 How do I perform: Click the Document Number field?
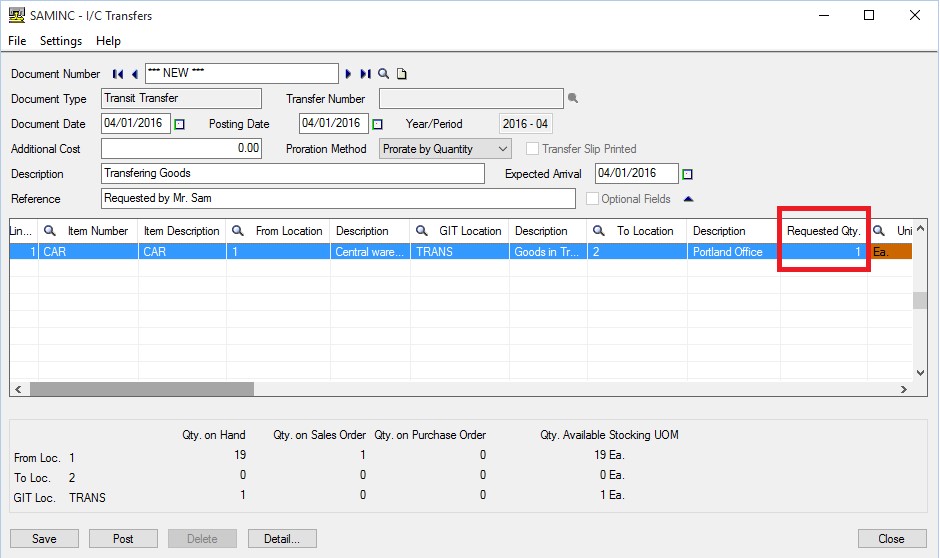242,73
